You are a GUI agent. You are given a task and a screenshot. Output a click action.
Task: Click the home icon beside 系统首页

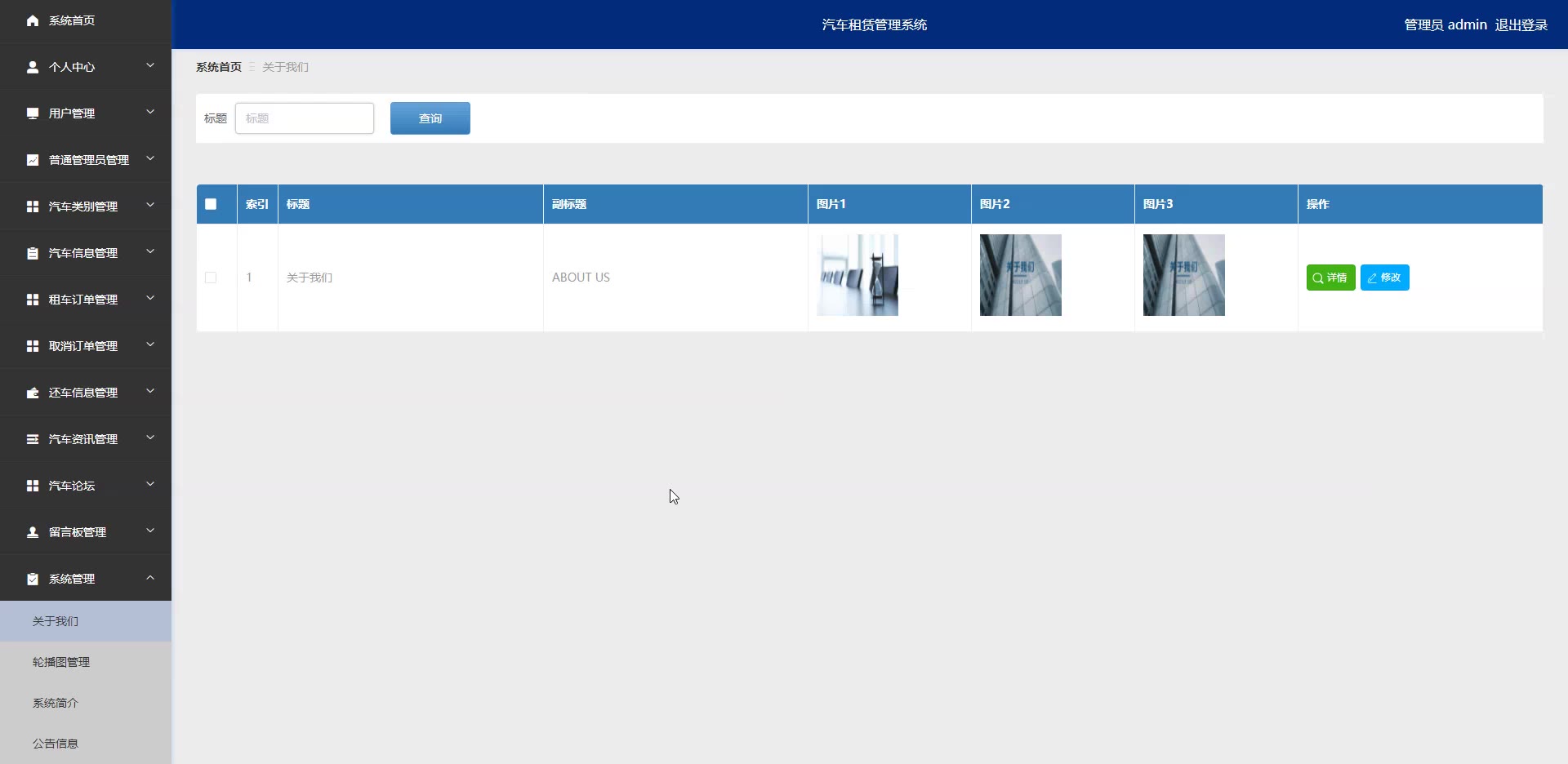tap(33, 20)
